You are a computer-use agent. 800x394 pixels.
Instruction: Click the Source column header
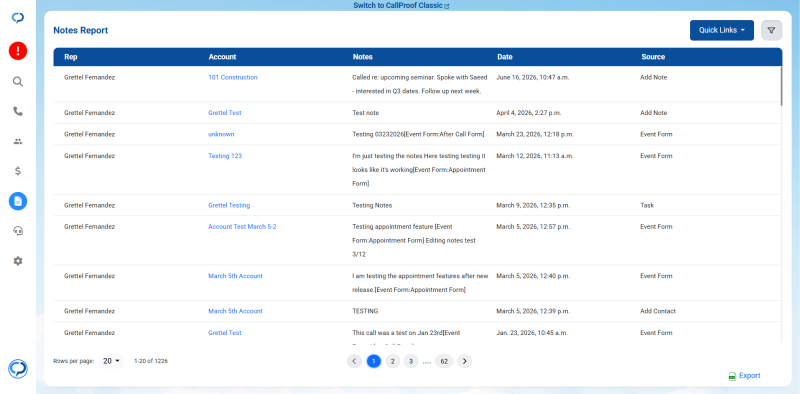coord(653,57)
